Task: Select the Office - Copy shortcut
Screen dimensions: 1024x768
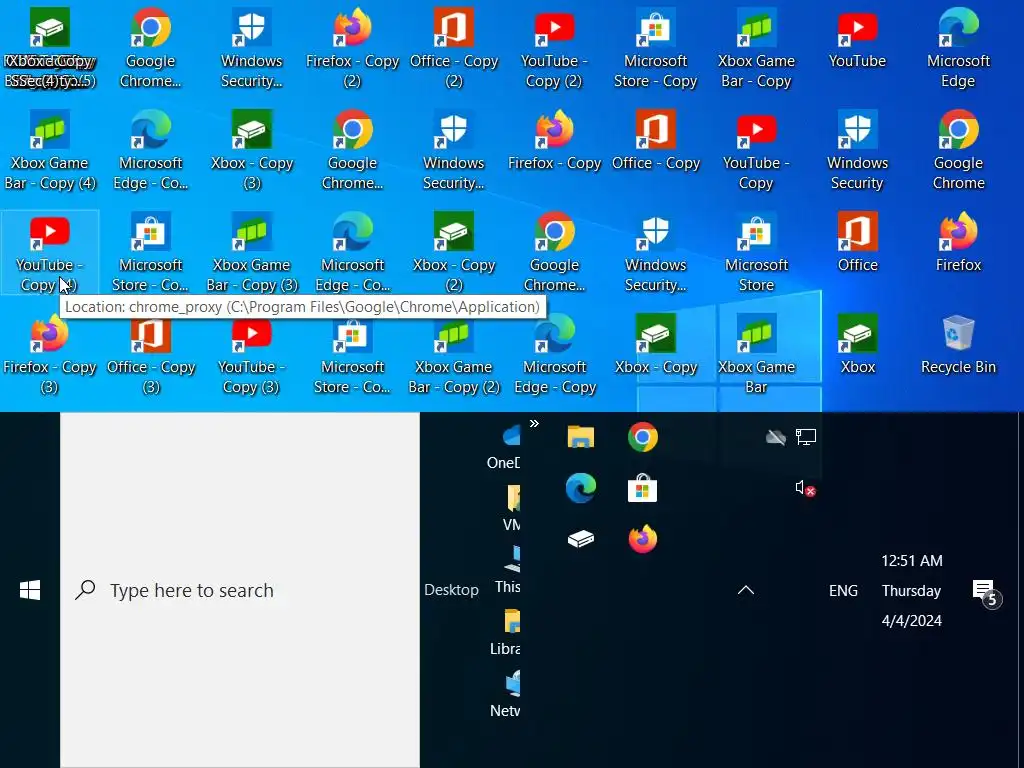Action: click(656, 141)
